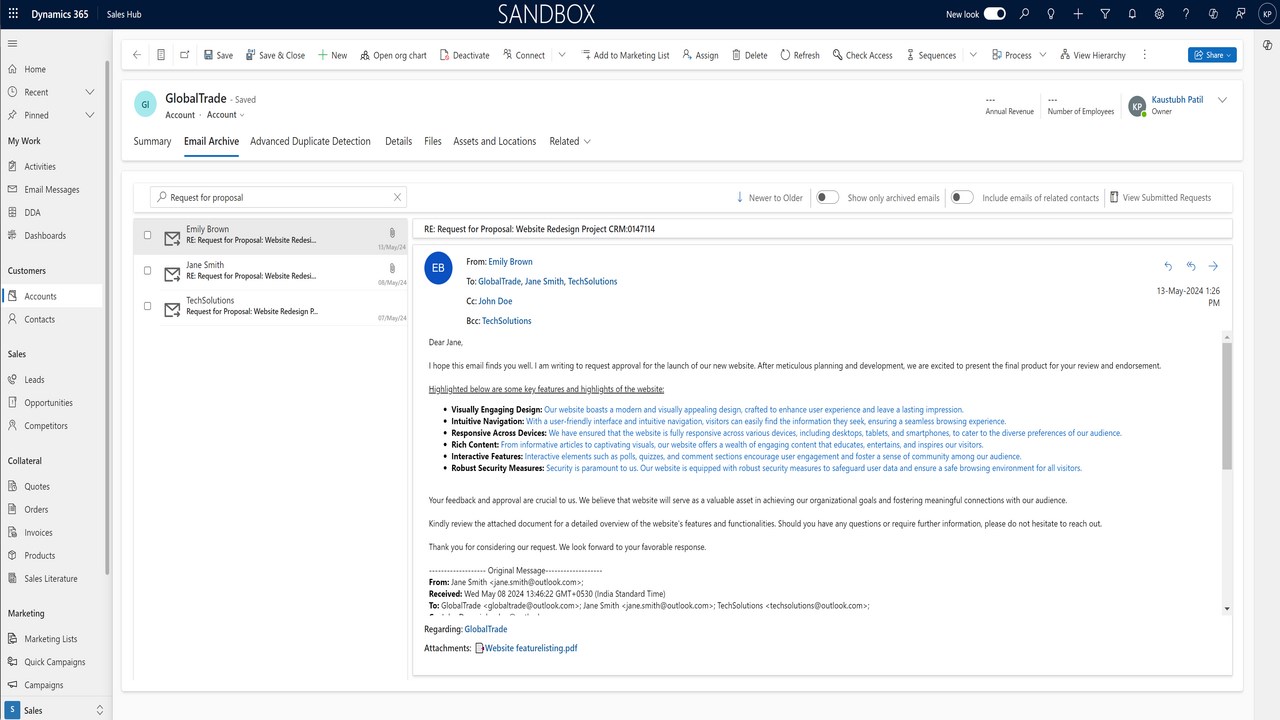The height and width of the screenshot is (720, 1280).
Task: Go back using the arrow icon
Action: pyautogui.click(x=137, y=55)
